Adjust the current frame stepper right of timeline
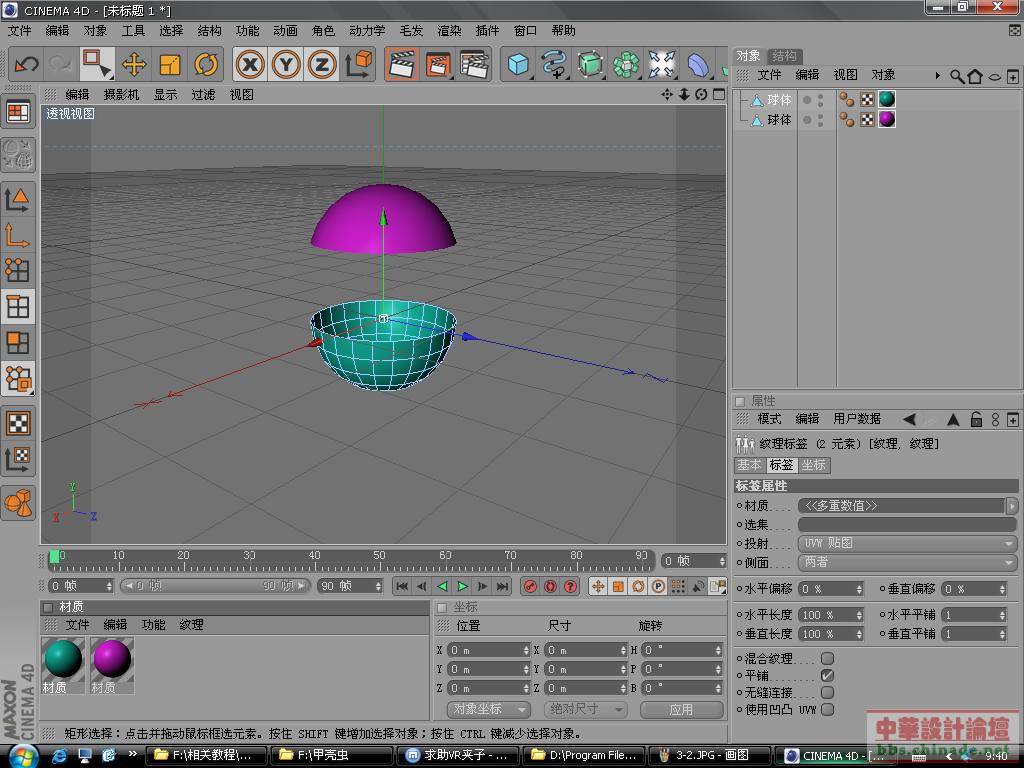 [x=722, y=561]
